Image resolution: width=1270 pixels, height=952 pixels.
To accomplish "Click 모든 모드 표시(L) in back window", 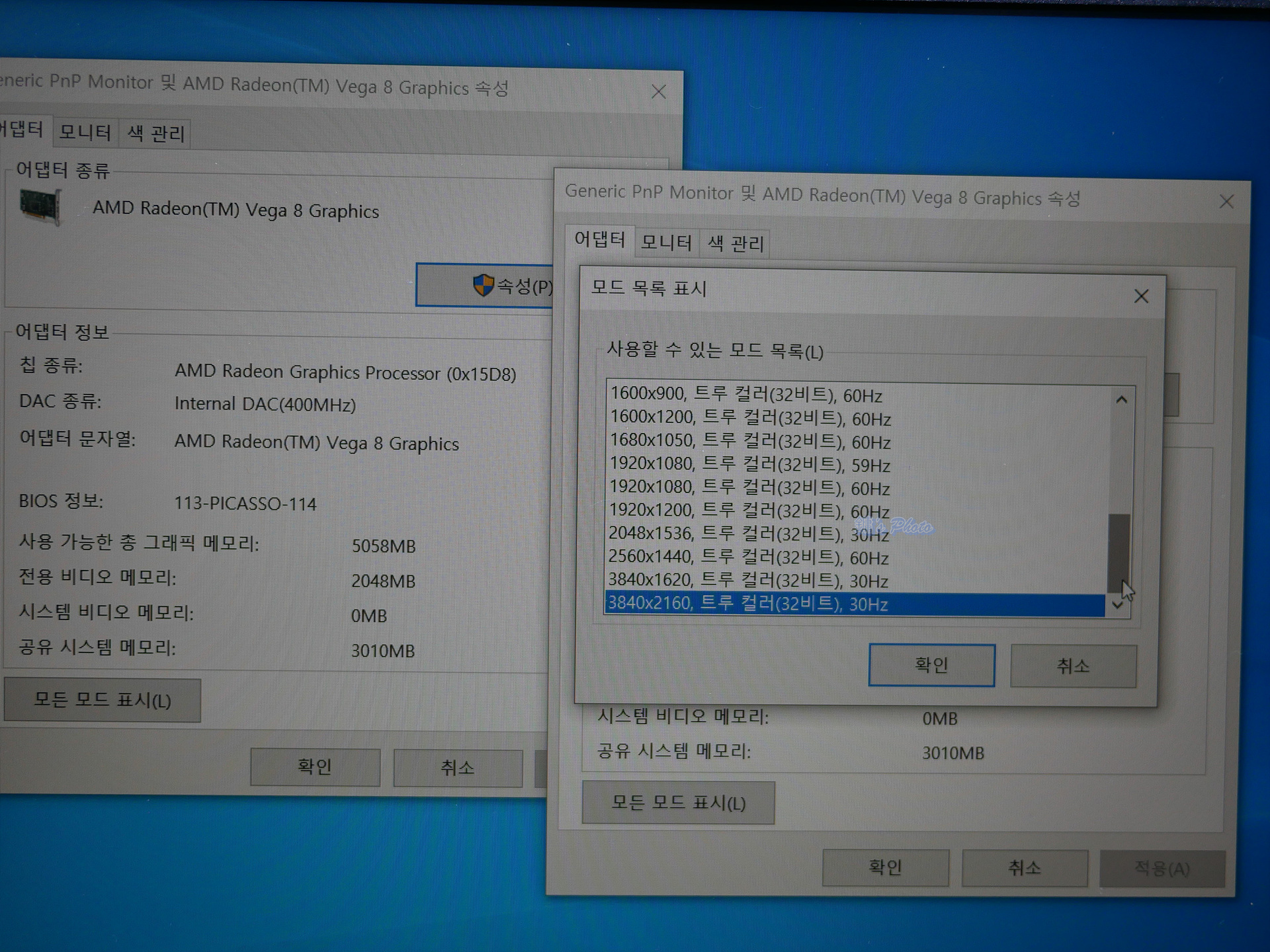I will [x=103, y=700].
